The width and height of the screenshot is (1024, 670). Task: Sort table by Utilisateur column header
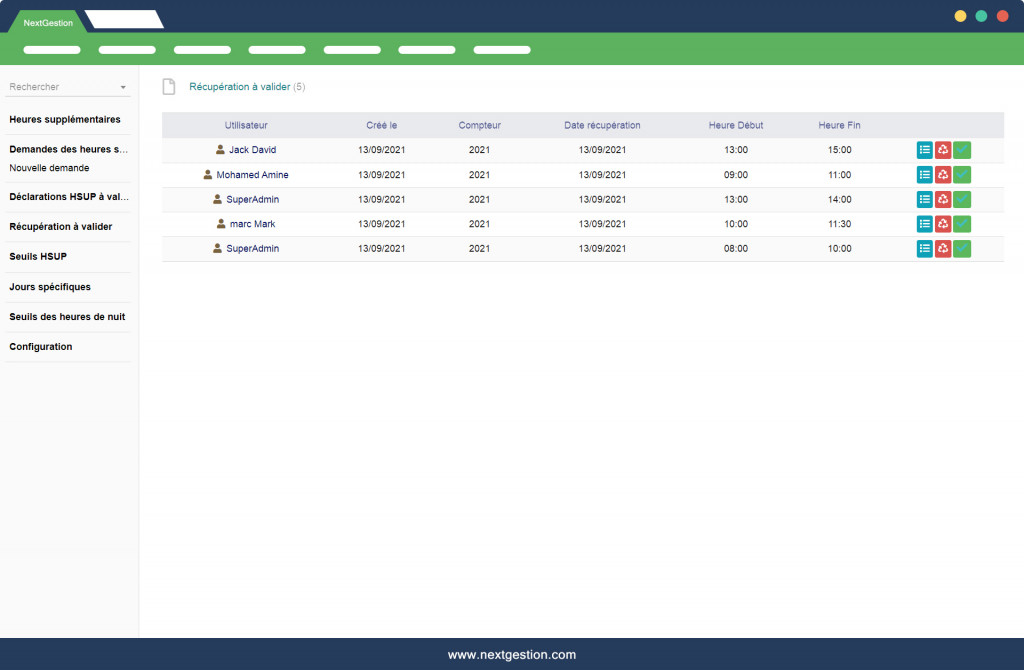[x=246, y=125]
